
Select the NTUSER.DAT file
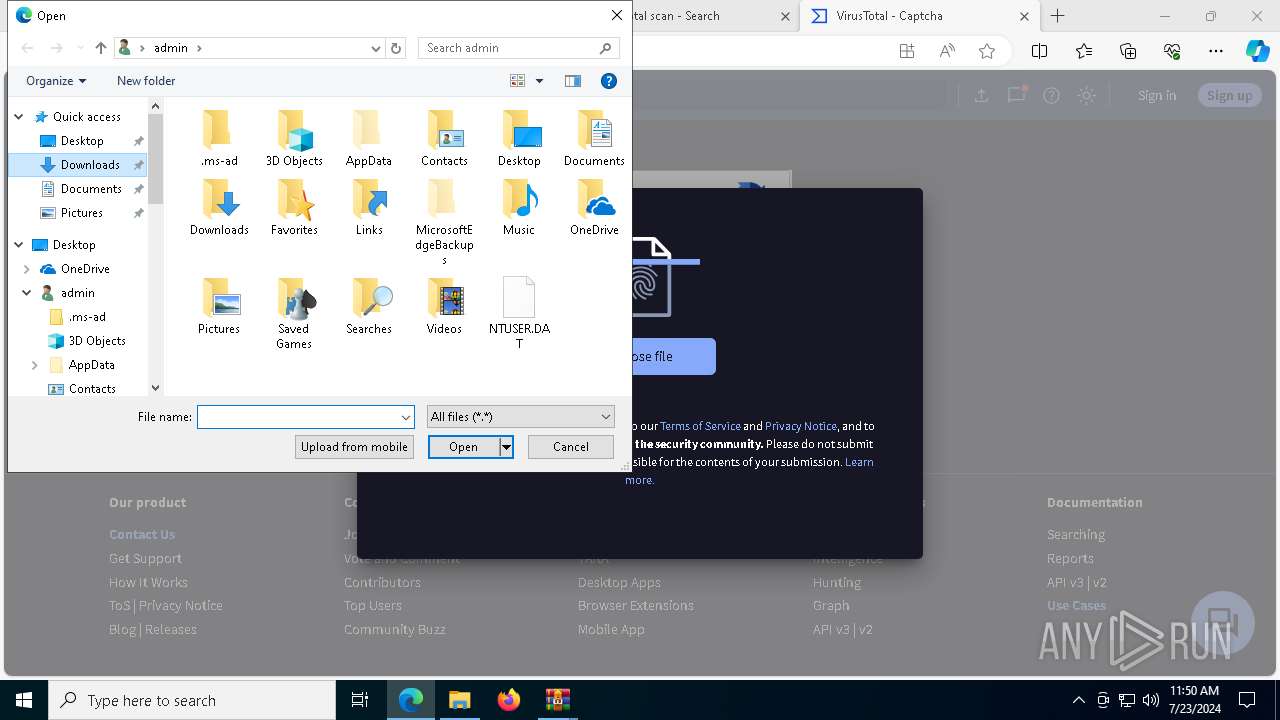(x=519, y=313)
